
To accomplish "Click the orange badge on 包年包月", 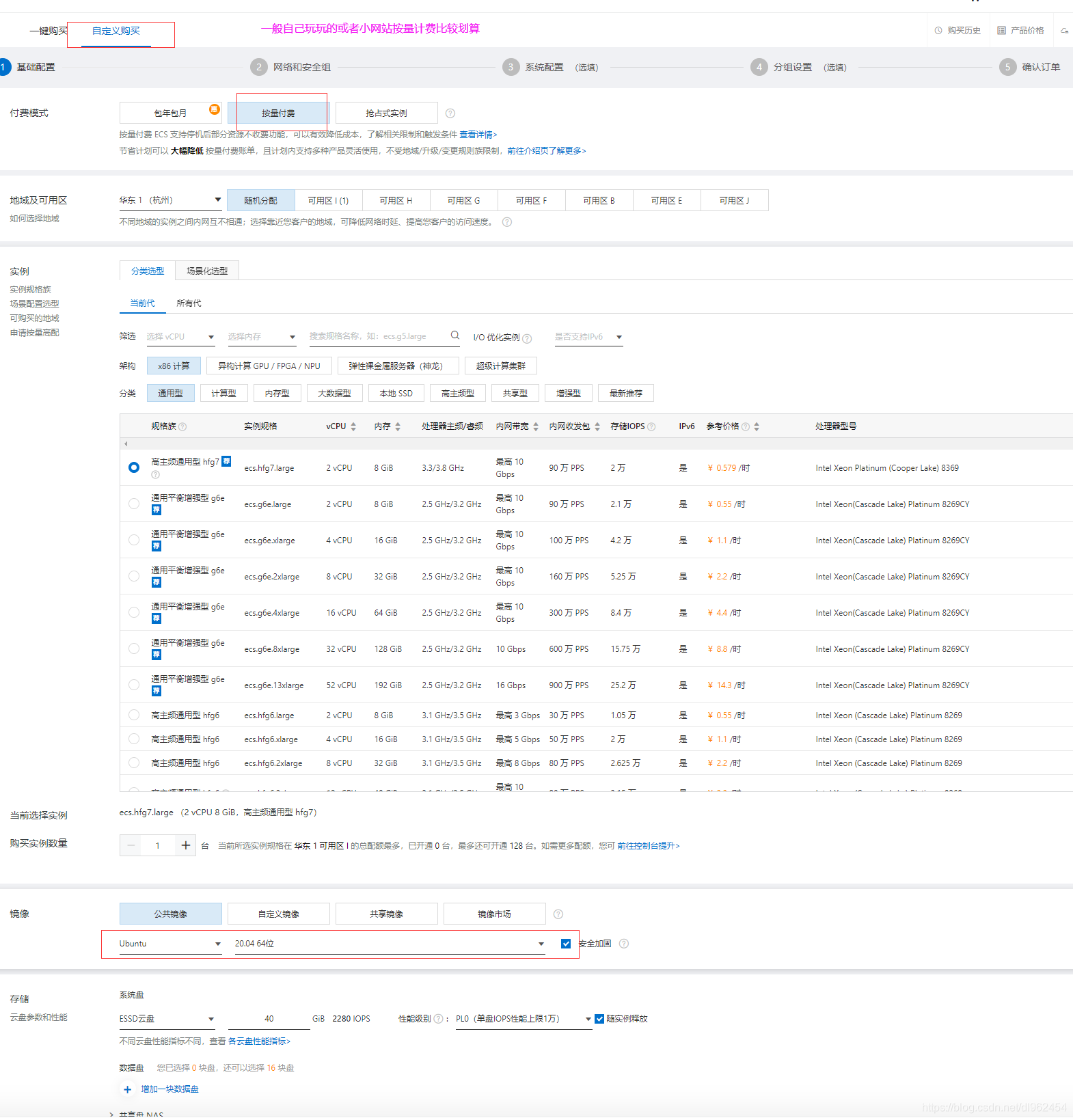I will (x=215, y=109).
